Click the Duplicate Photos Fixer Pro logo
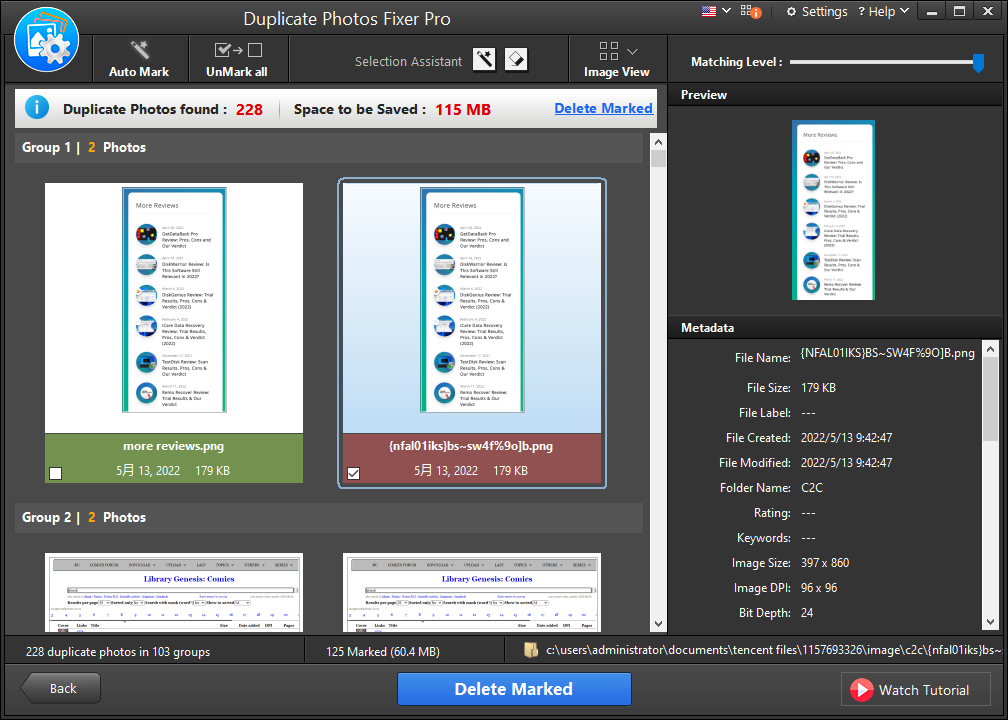Viewport: 1008px width, 720px height. tap(46, 39)
